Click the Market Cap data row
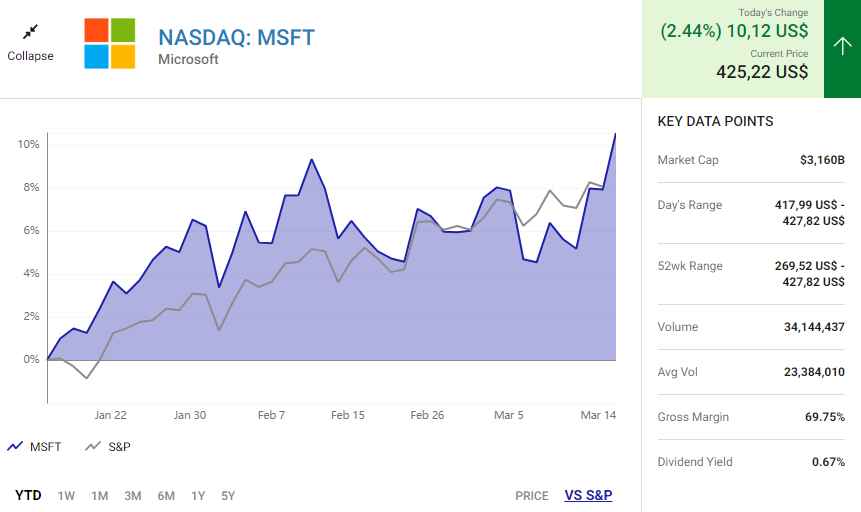The width and height of the screenshot is (861, 512). 750,160
